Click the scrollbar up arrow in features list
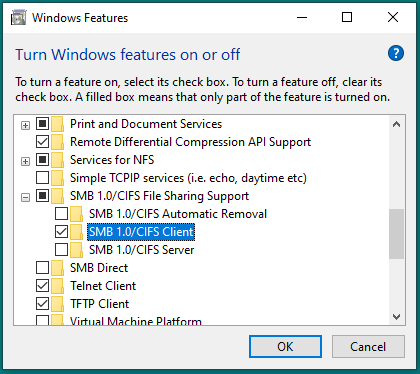This screenshot has height=374, width=420. point(396,125)
